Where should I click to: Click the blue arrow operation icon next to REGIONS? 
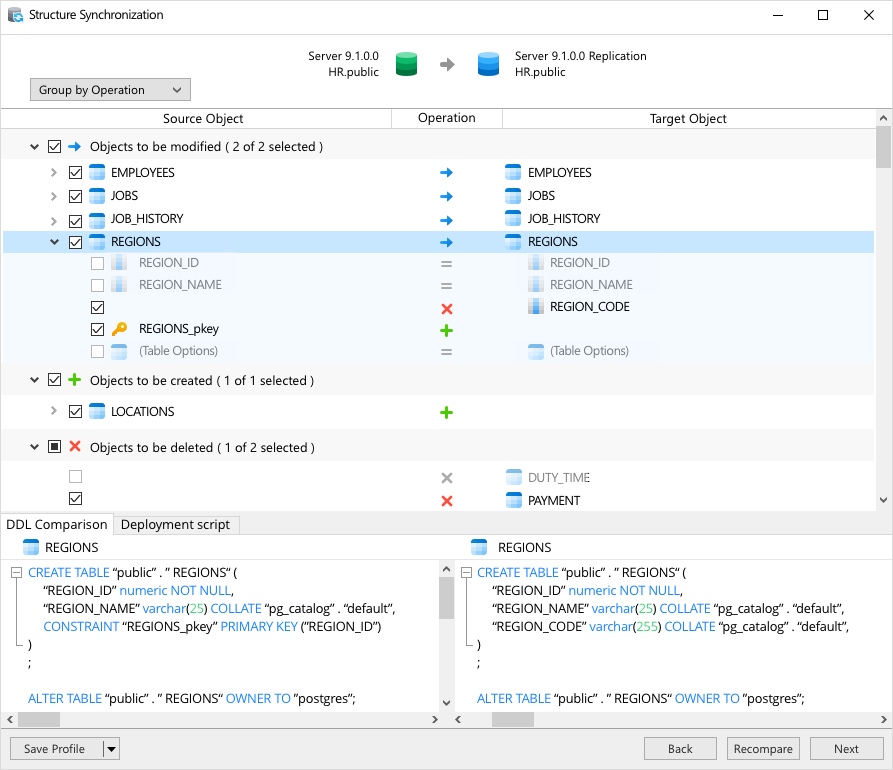pos(446,241)
